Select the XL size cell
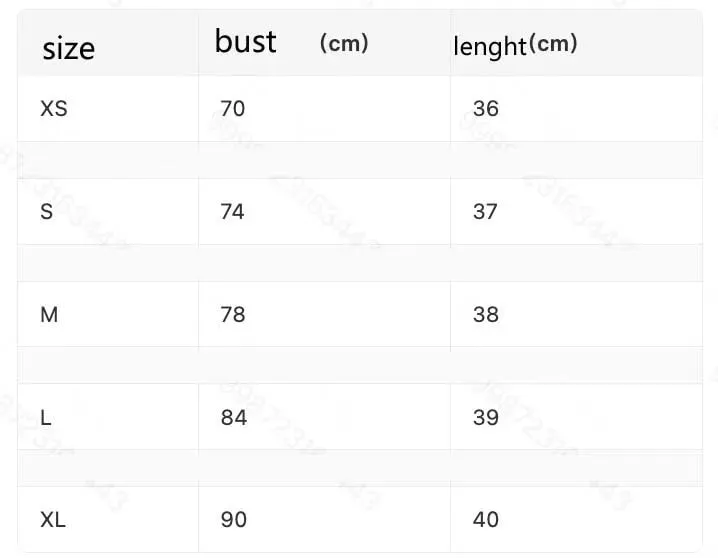The height and width of the screenshot is (558, 718). [x=53, y=520]
